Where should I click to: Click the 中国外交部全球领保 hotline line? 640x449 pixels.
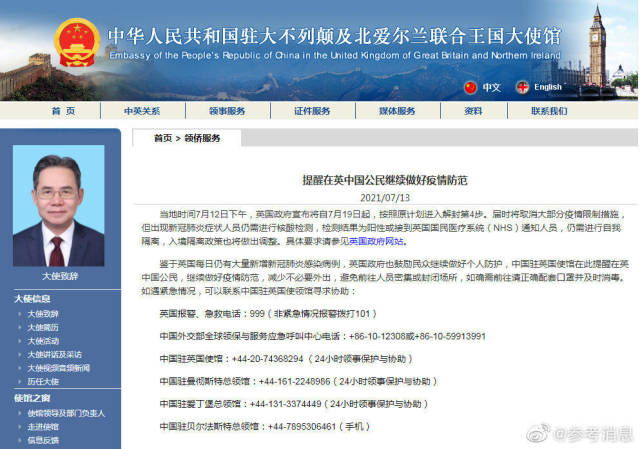pos(322,336)
